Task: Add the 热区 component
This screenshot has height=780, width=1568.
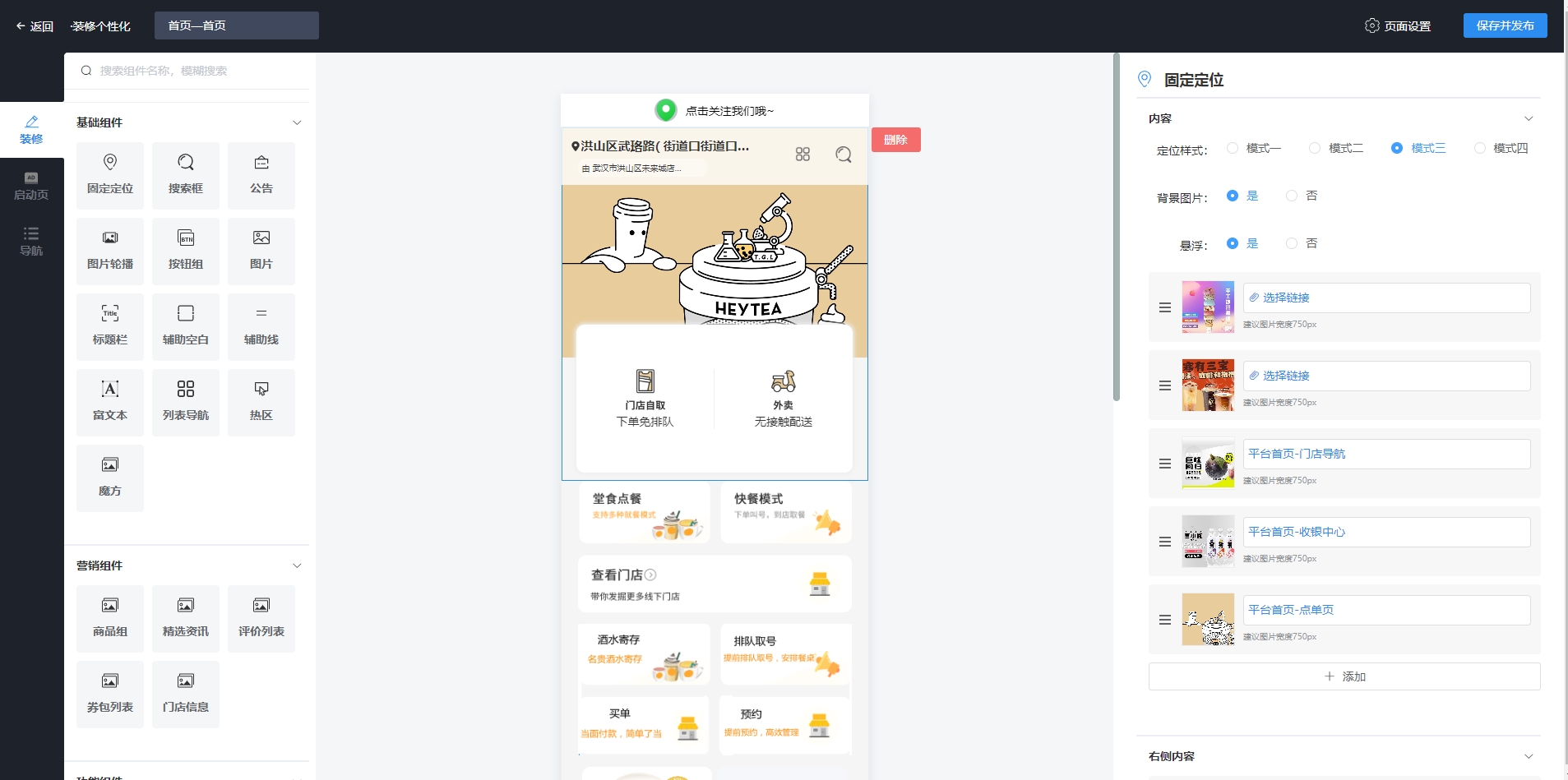Action: pos(261,402)
